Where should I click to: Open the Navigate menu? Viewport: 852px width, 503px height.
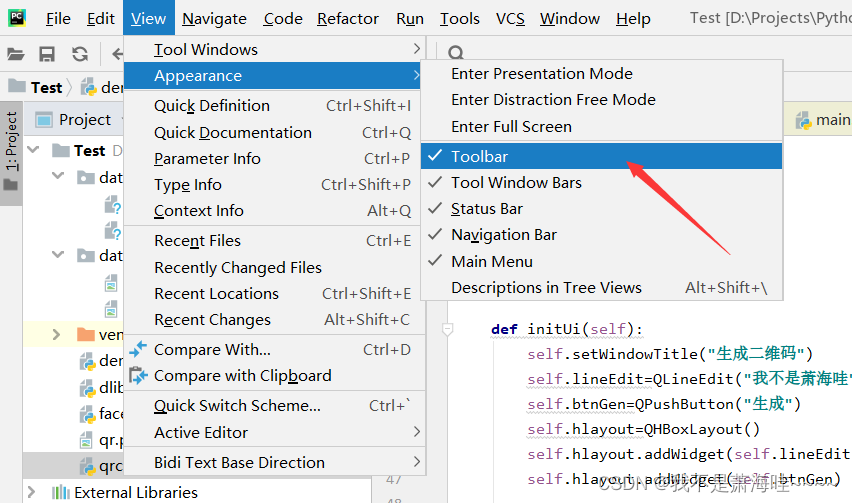214,18
